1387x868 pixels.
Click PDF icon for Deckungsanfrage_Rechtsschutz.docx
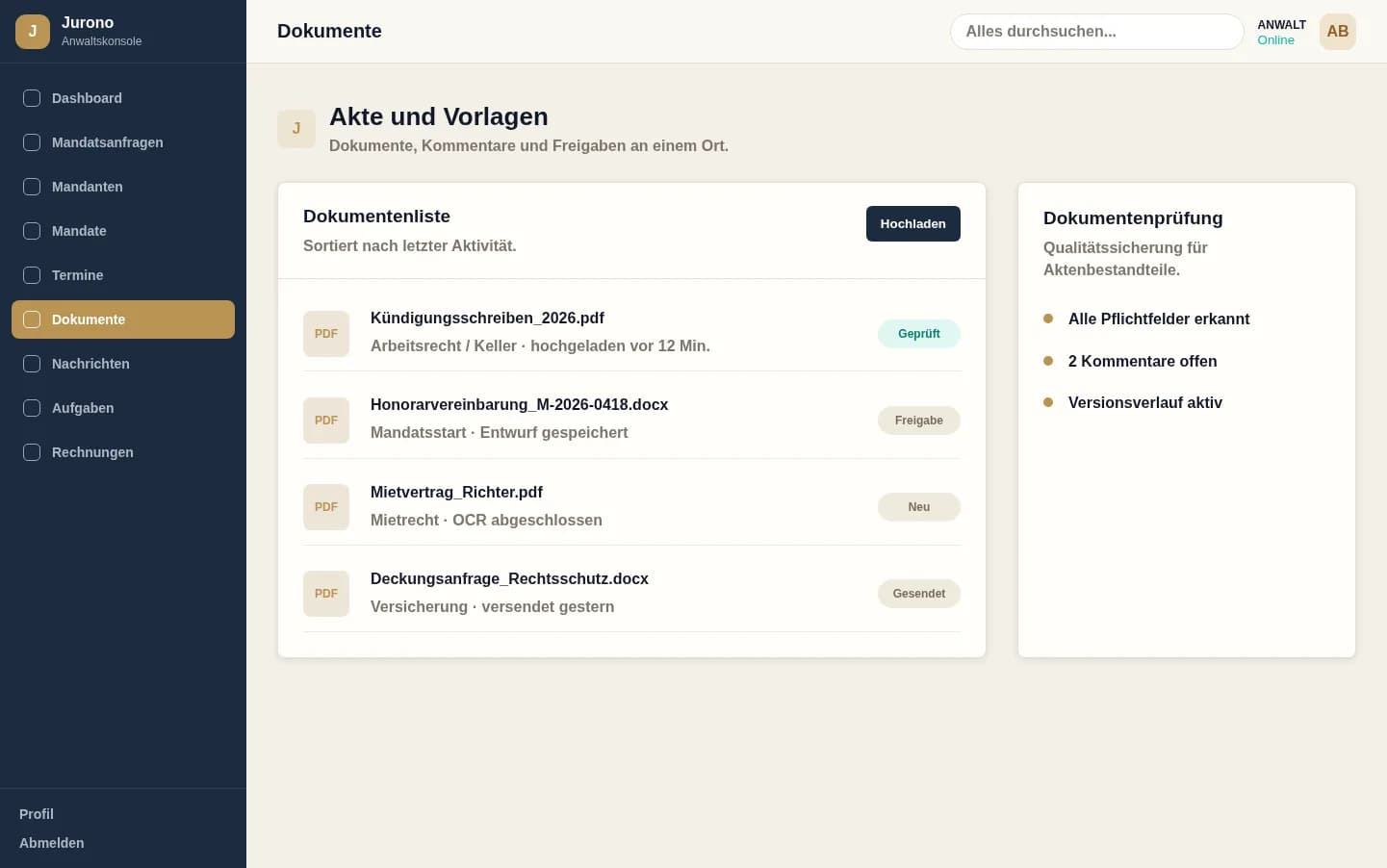tap(326, 594)
